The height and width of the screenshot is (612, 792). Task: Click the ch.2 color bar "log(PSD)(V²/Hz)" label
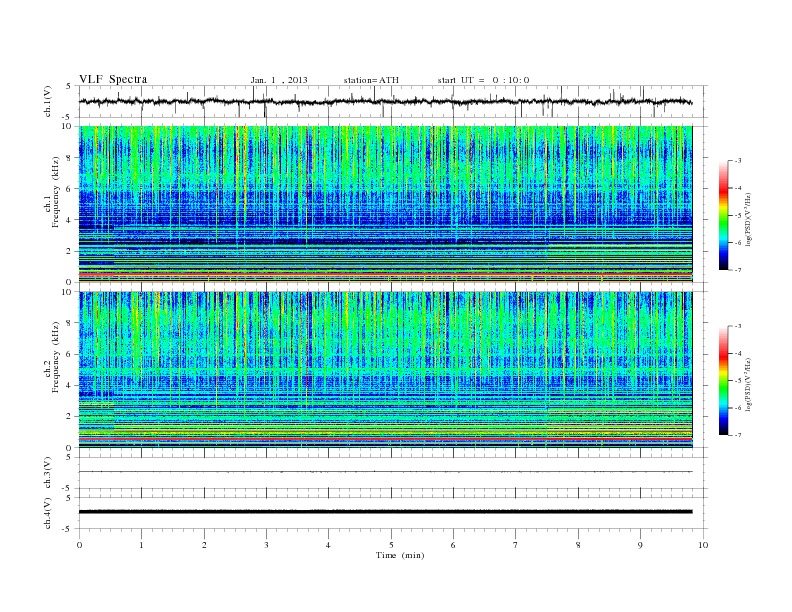click(x=748, y=384)
